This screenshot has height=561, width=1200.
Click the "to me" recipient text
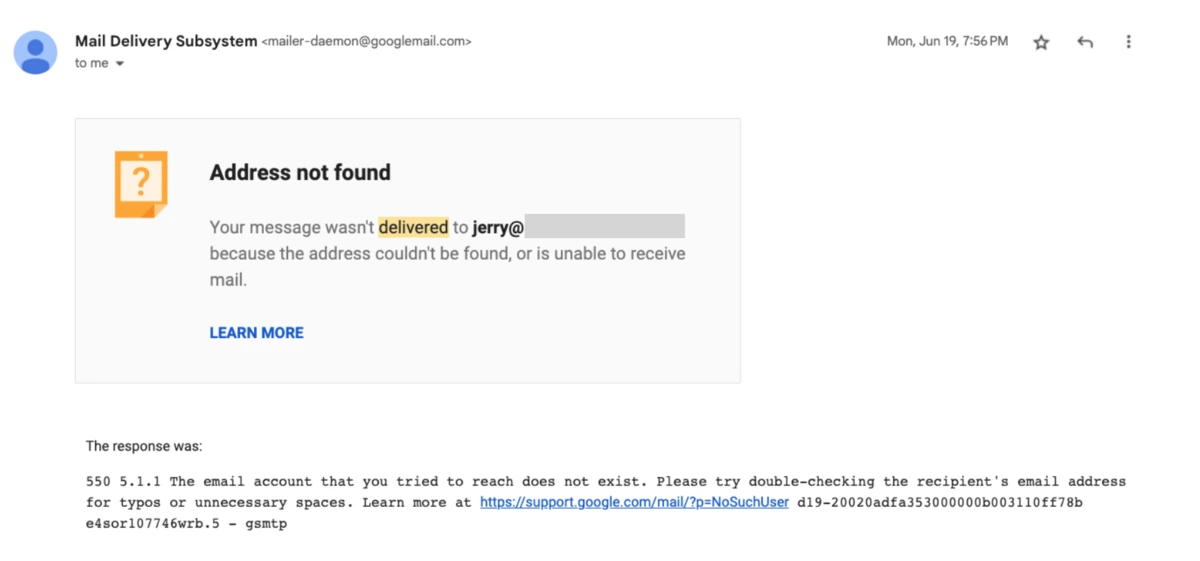coord(91,64)
